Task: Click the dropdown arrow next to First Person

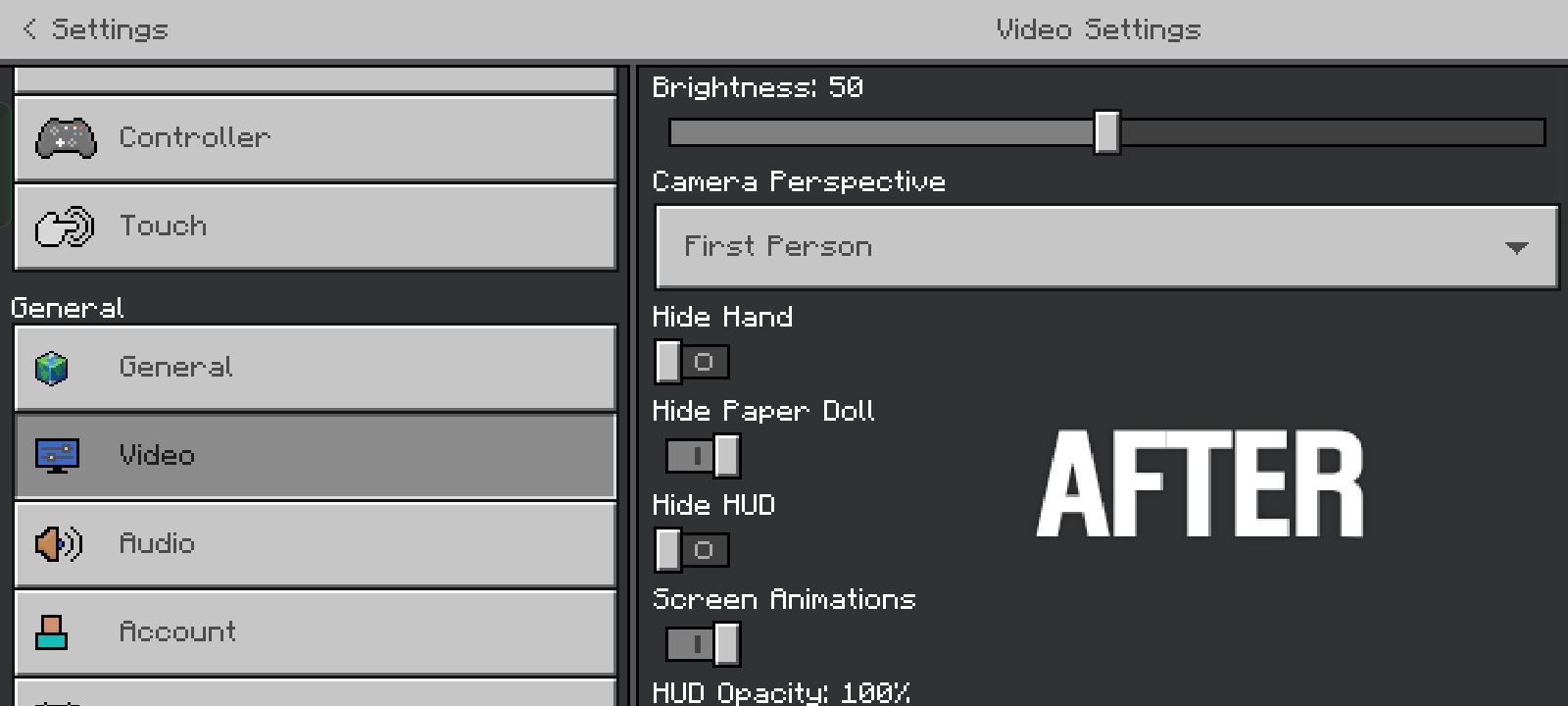Action: coord(1516,248)
